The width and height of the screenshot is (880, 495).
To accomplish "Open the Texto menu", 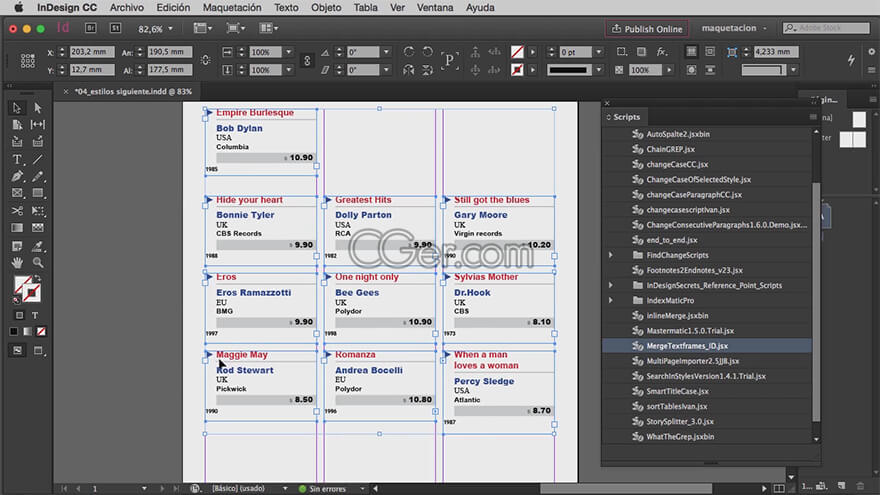I will (x=286, y=8).
